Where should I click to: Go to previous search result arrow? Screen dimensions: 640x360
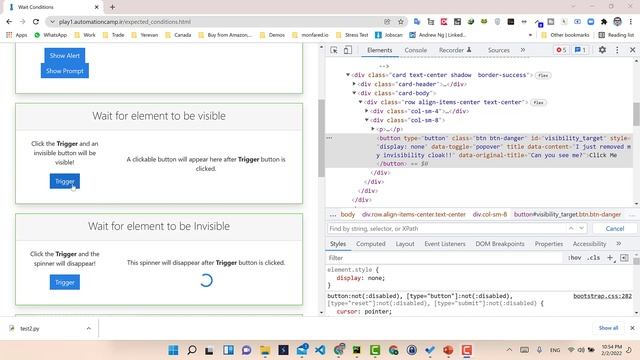coord(571,228)
